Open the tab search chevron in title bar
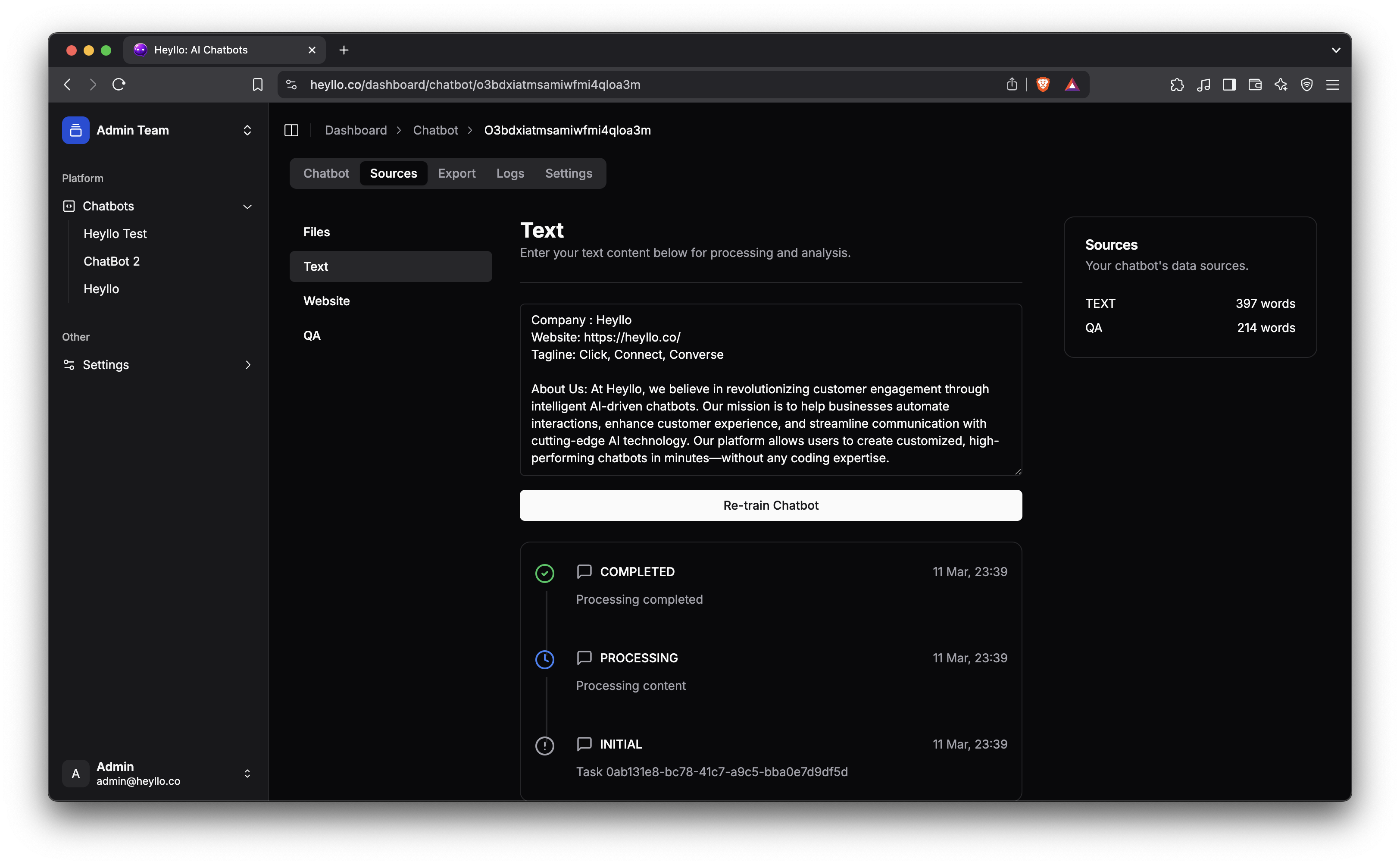The image size is (1400, 865). point(1335,50)
